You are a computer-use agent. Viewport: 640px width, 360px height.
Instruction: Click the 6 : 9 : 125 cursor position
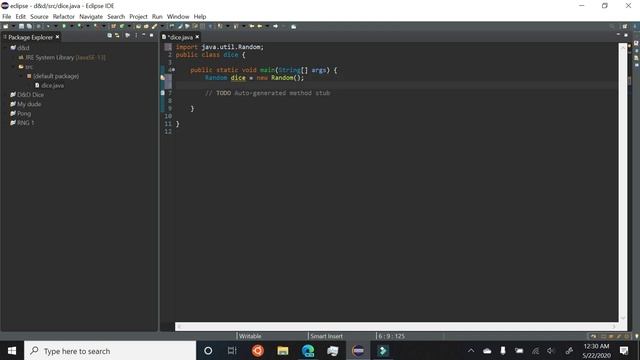click(x=391, y=336)
